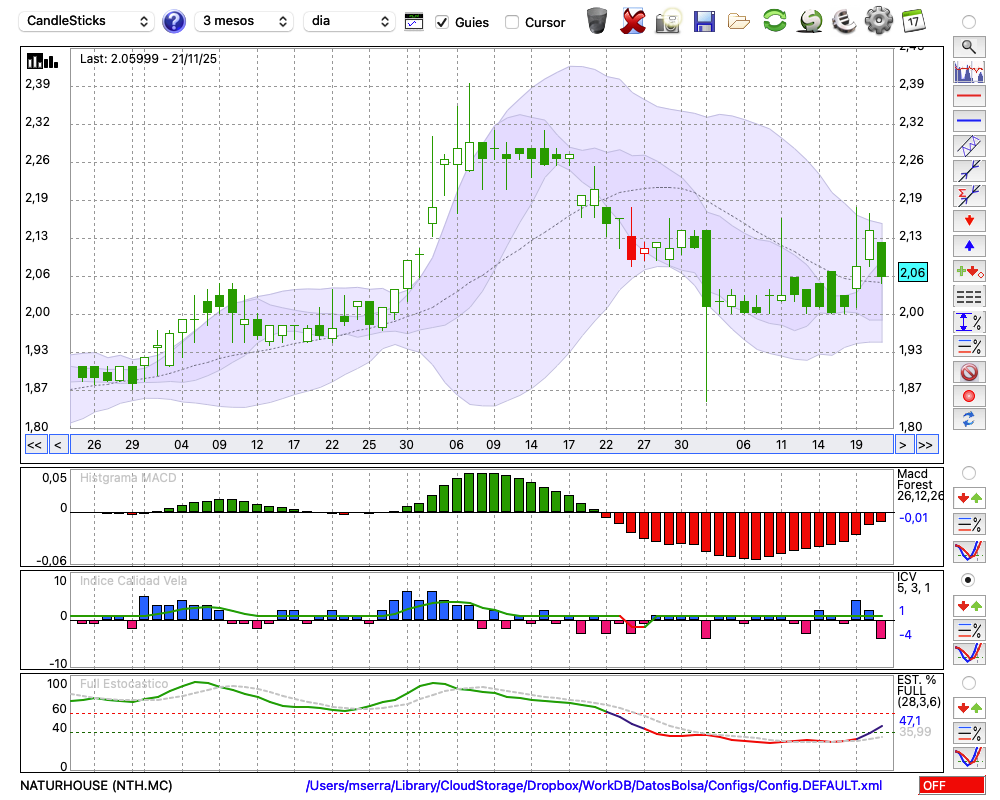Click the red prohibition sign icon
1000x800 pixels.
(x=968, y=372)
